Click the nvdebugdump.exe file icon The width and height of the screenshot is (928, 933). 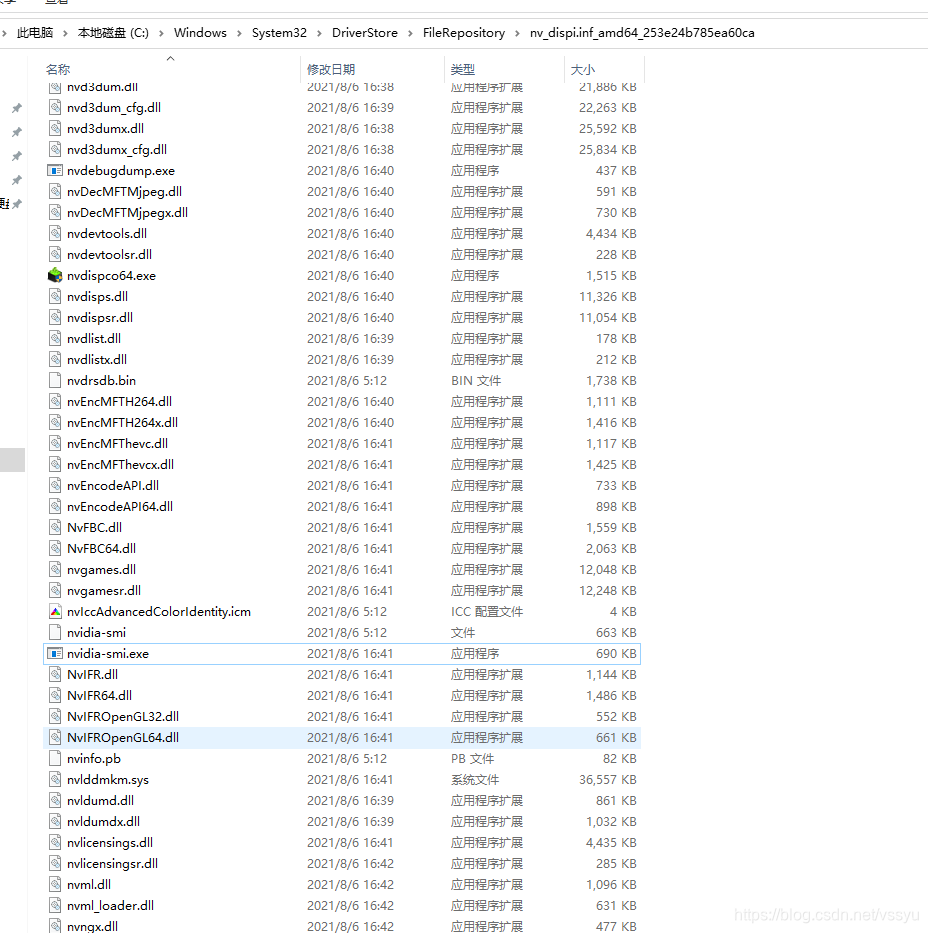[x=55, y=171]
